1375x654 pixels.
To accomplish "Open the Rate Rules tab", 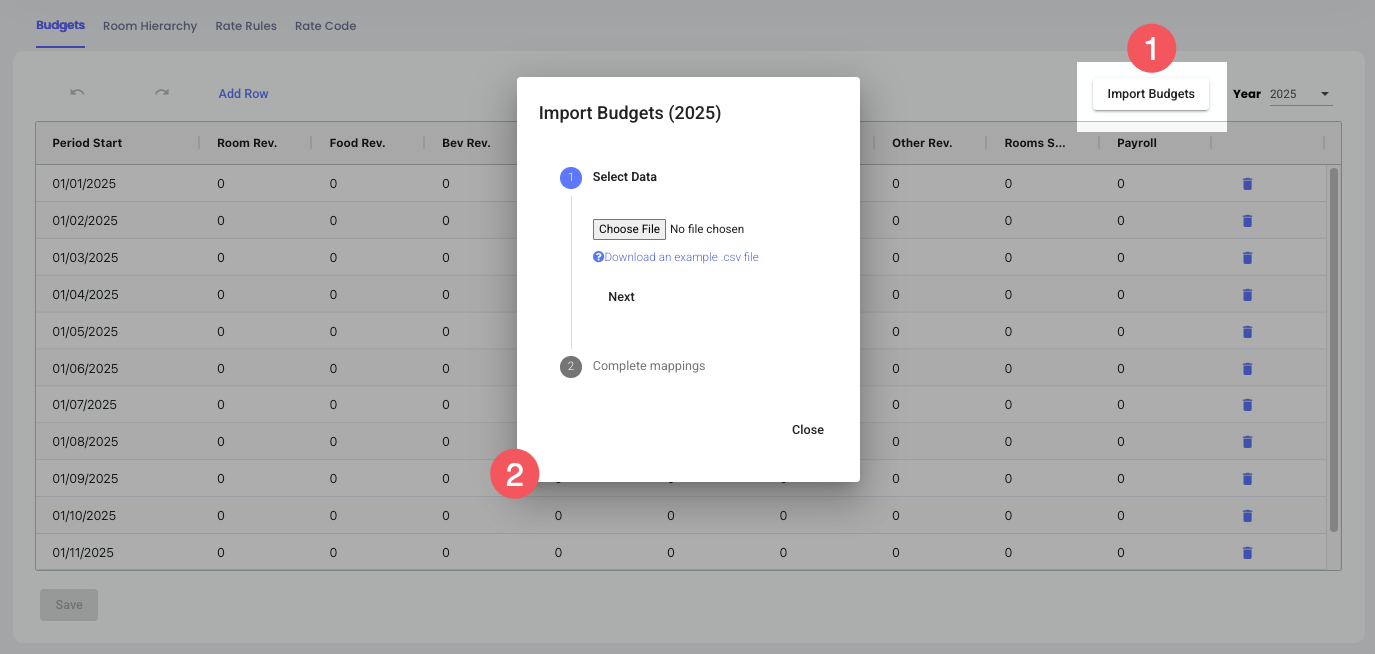I will [x=246, y=26].
